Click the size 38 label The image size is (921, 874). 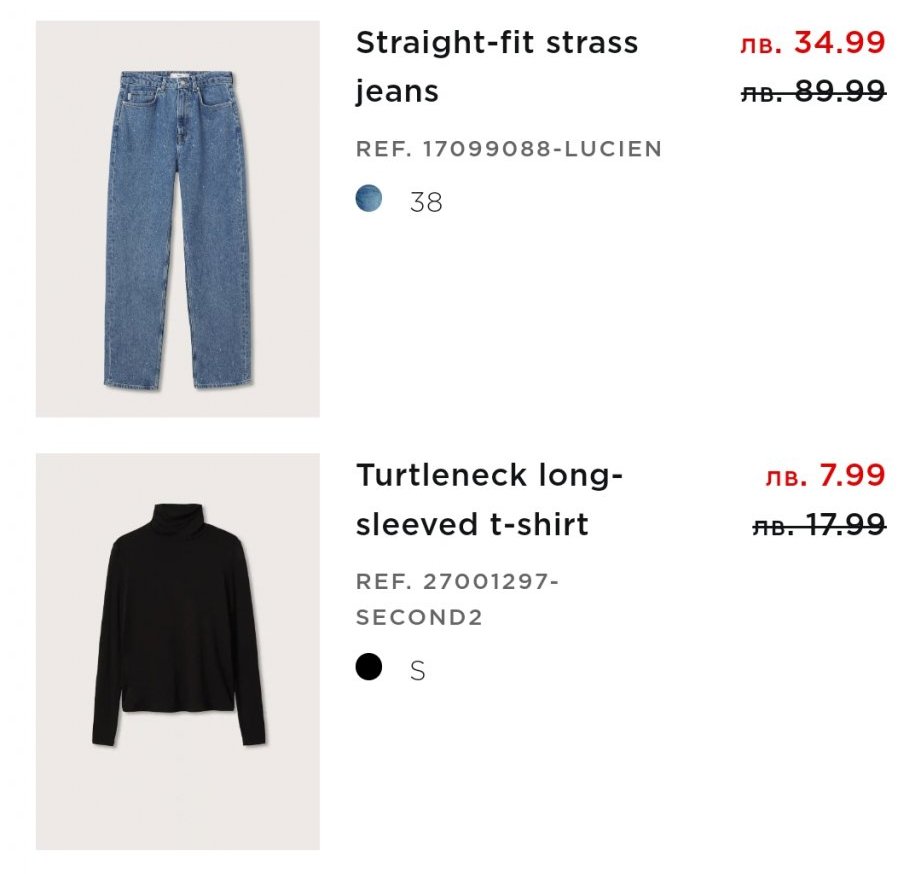tap(426, 202)
